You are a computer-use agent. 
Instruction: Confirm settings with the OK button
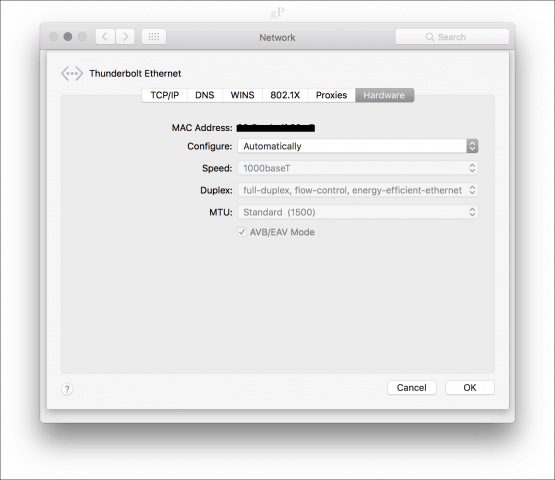pyautogui.click(x=470, y=388)
